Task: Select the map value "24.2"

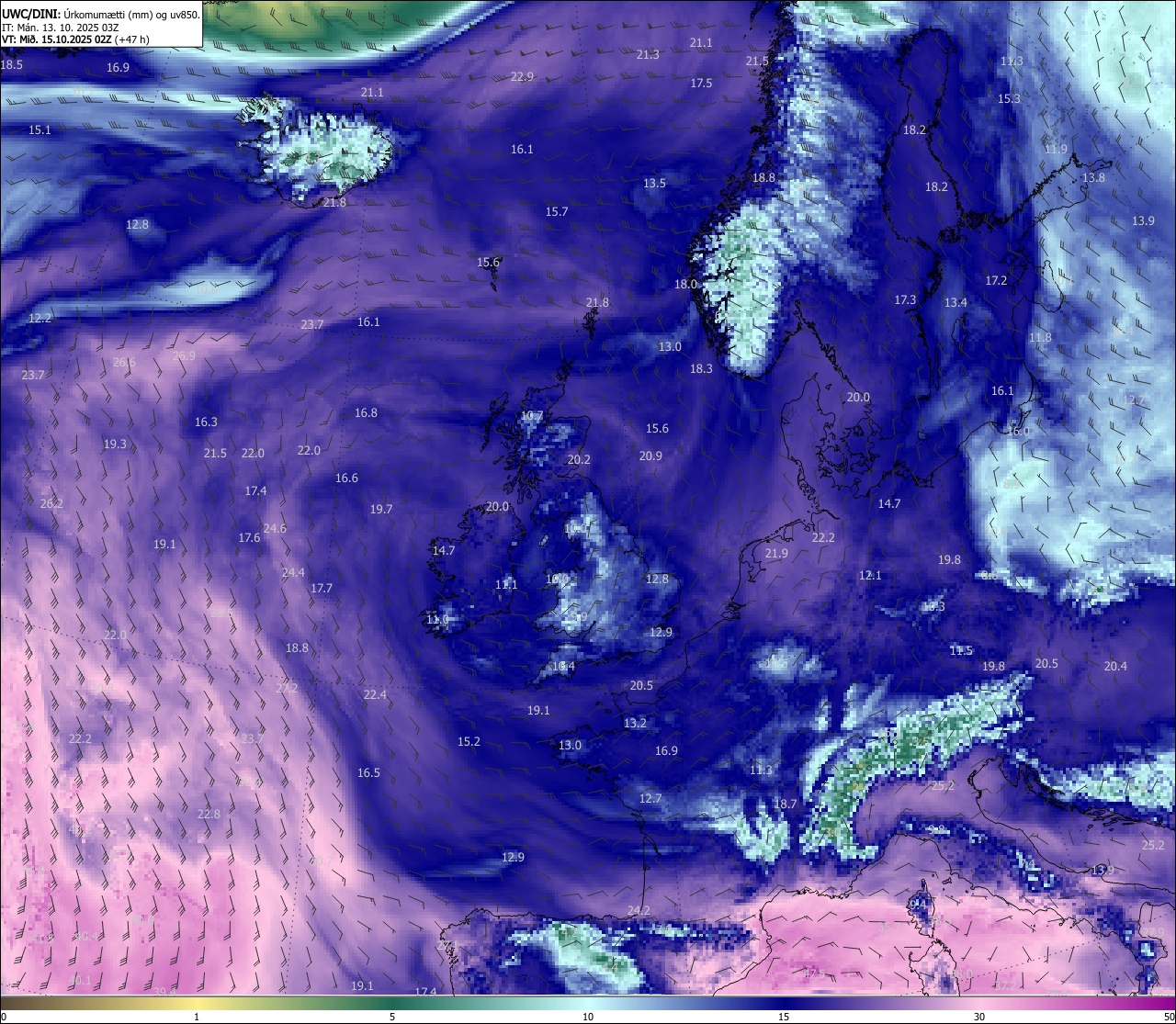Action: click(x=639, y=911)
